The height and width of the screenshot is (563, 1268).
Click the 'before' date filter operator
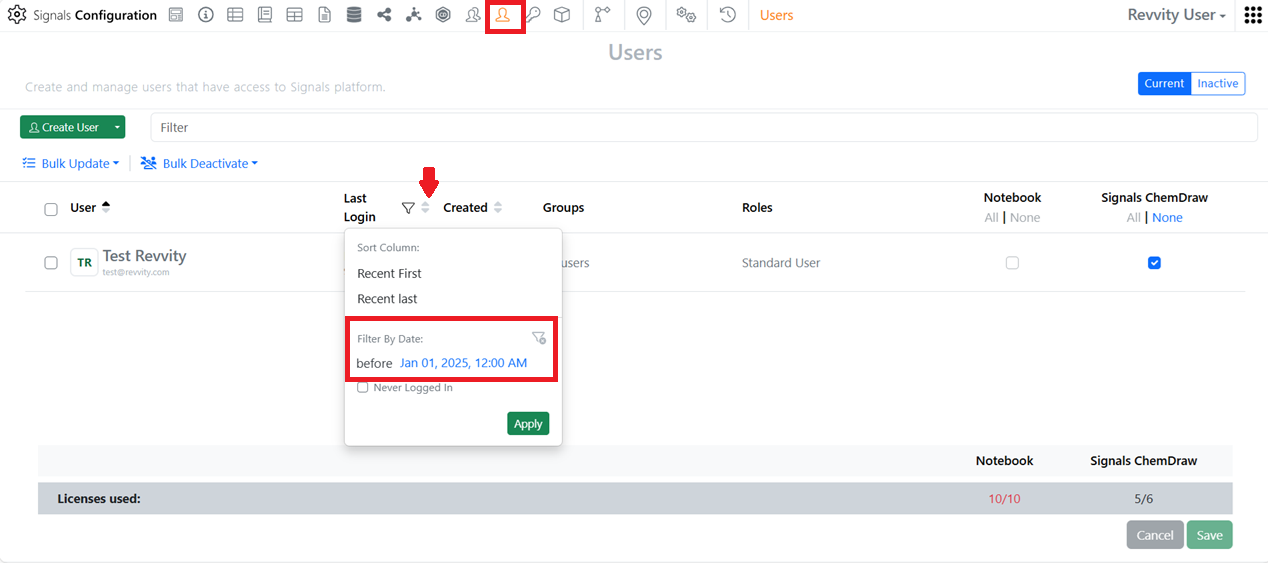coord(374,363)
